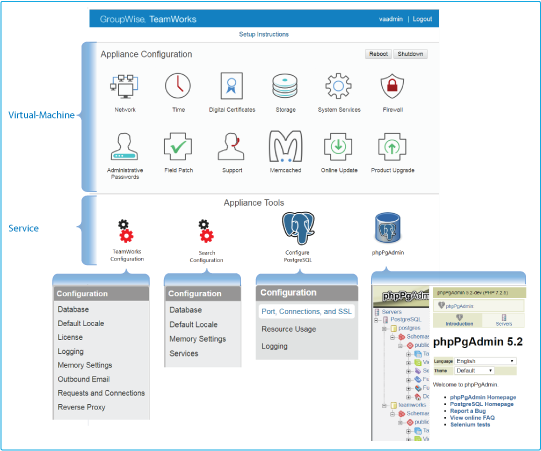Open the Network configuration icon
The height and width of the screenshot is (451, 541).
[124, 86]
